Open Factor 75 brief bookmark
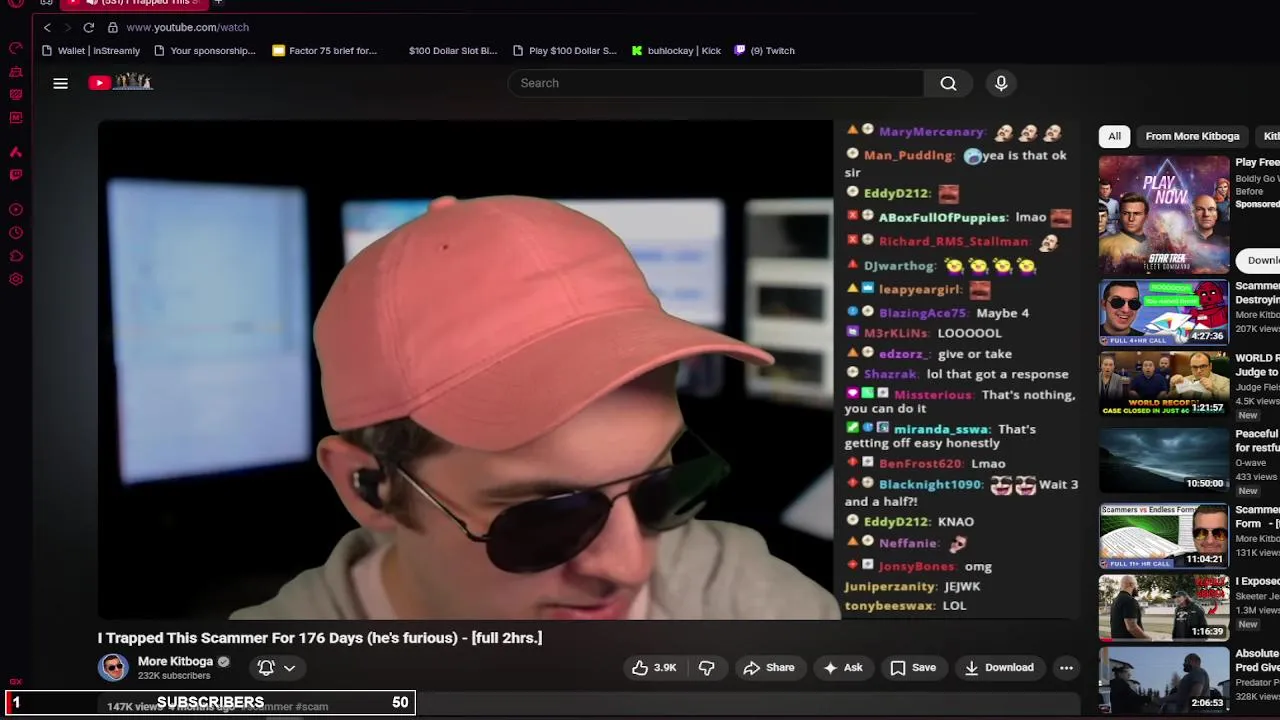1280x720 pixels. tap(324, 50)
